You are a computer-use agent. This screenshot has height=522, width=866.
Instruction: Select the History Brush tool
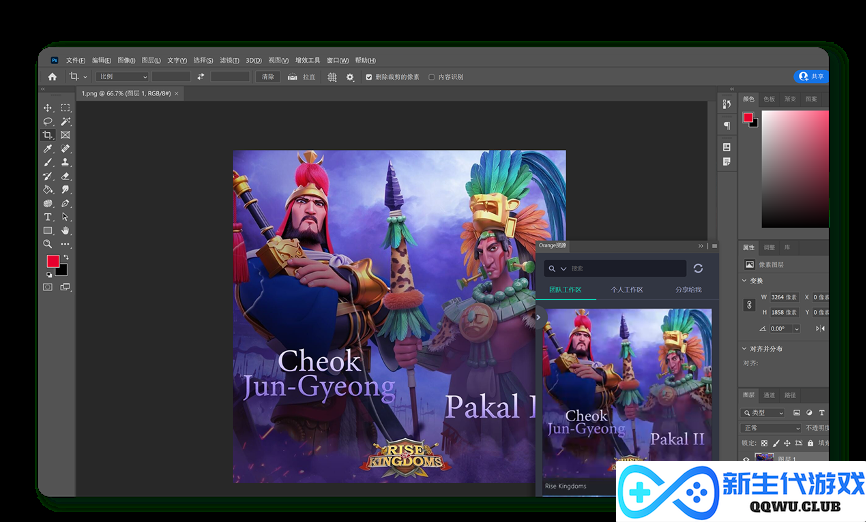pos(48,176)
